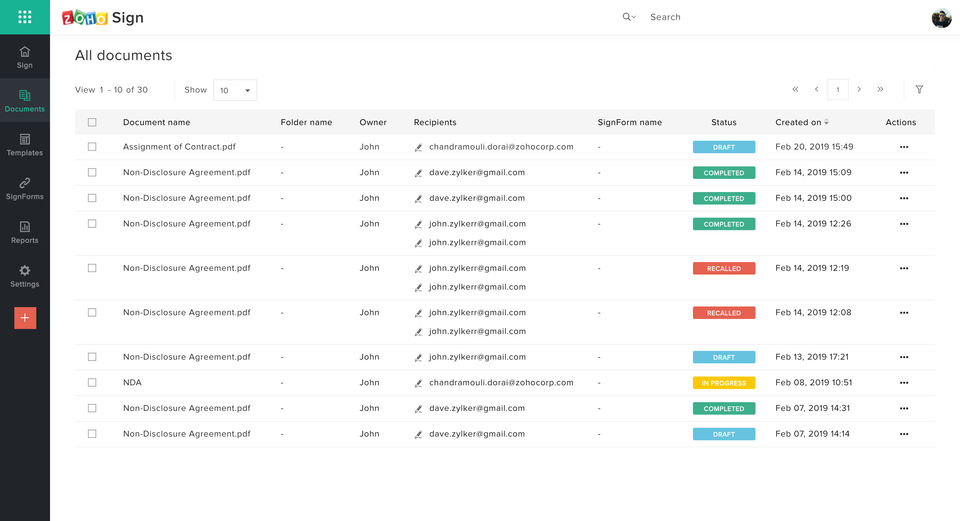Check the Assignment of Contract.pdf row checkbox
This screenshot has height=521, width=960.
pyautogui.click(x=92, y=147)
